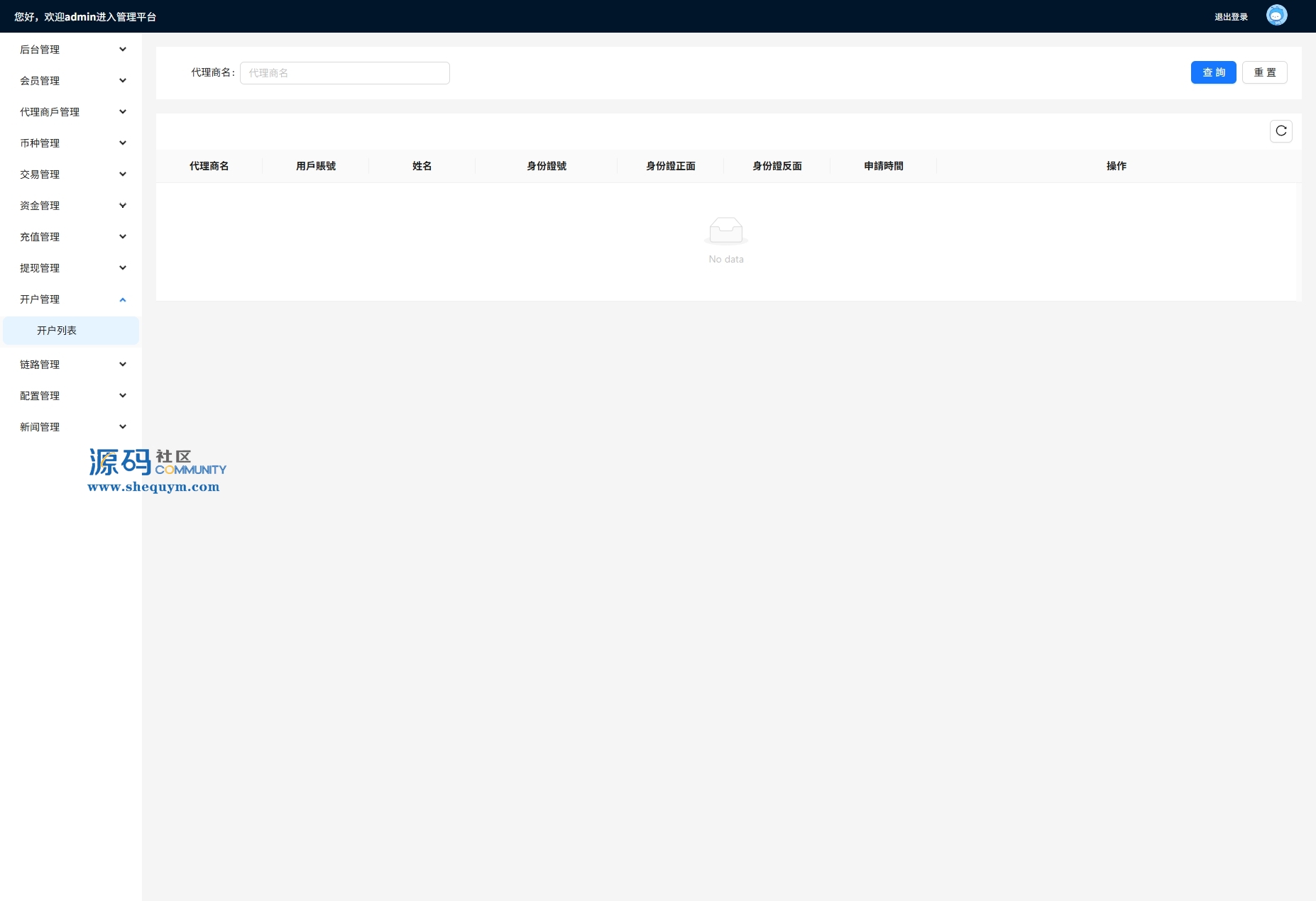Focus the 代理商名 input field
The image size is (1316, 901).
[x=344, y=73]
